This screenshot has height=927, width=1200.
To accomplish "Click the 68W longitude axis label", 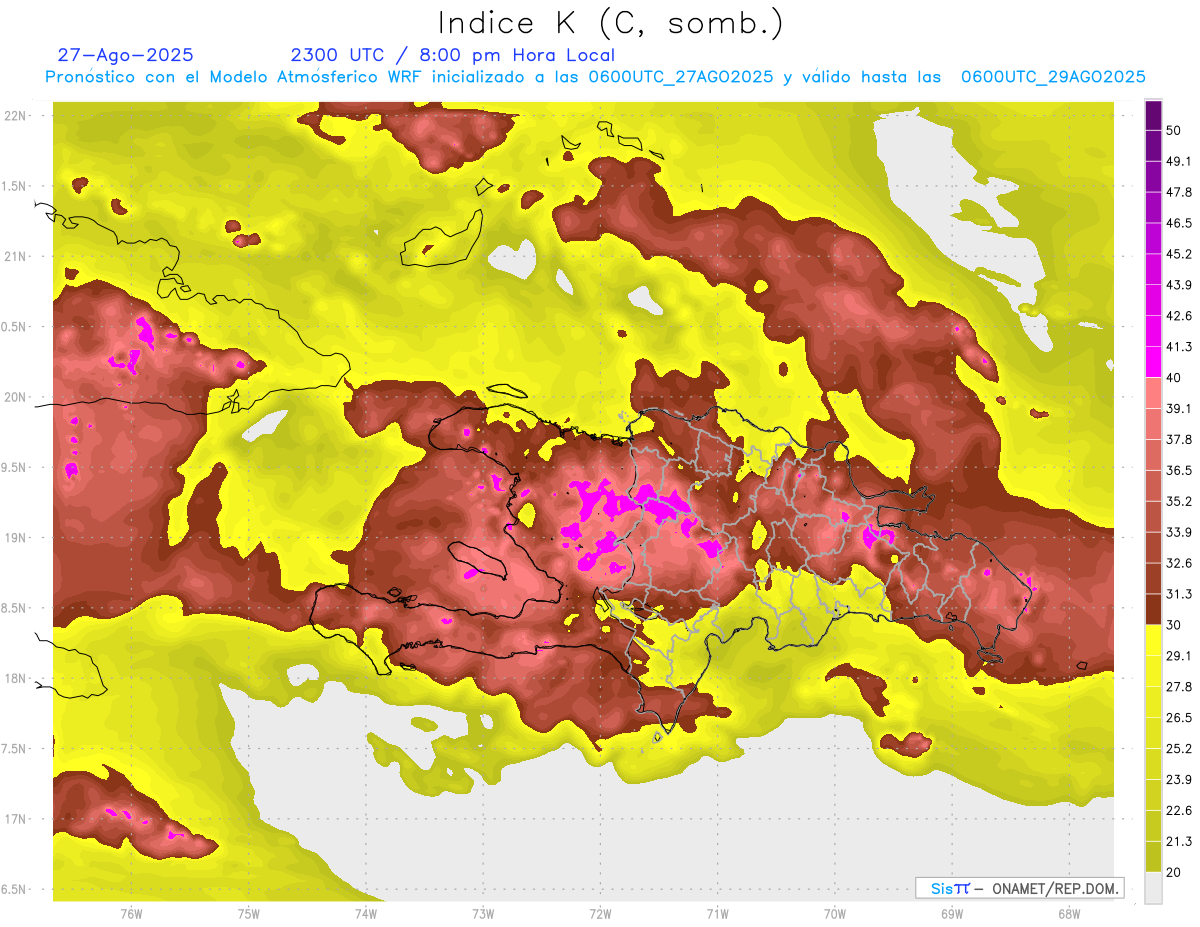I will click(1068, 914).
